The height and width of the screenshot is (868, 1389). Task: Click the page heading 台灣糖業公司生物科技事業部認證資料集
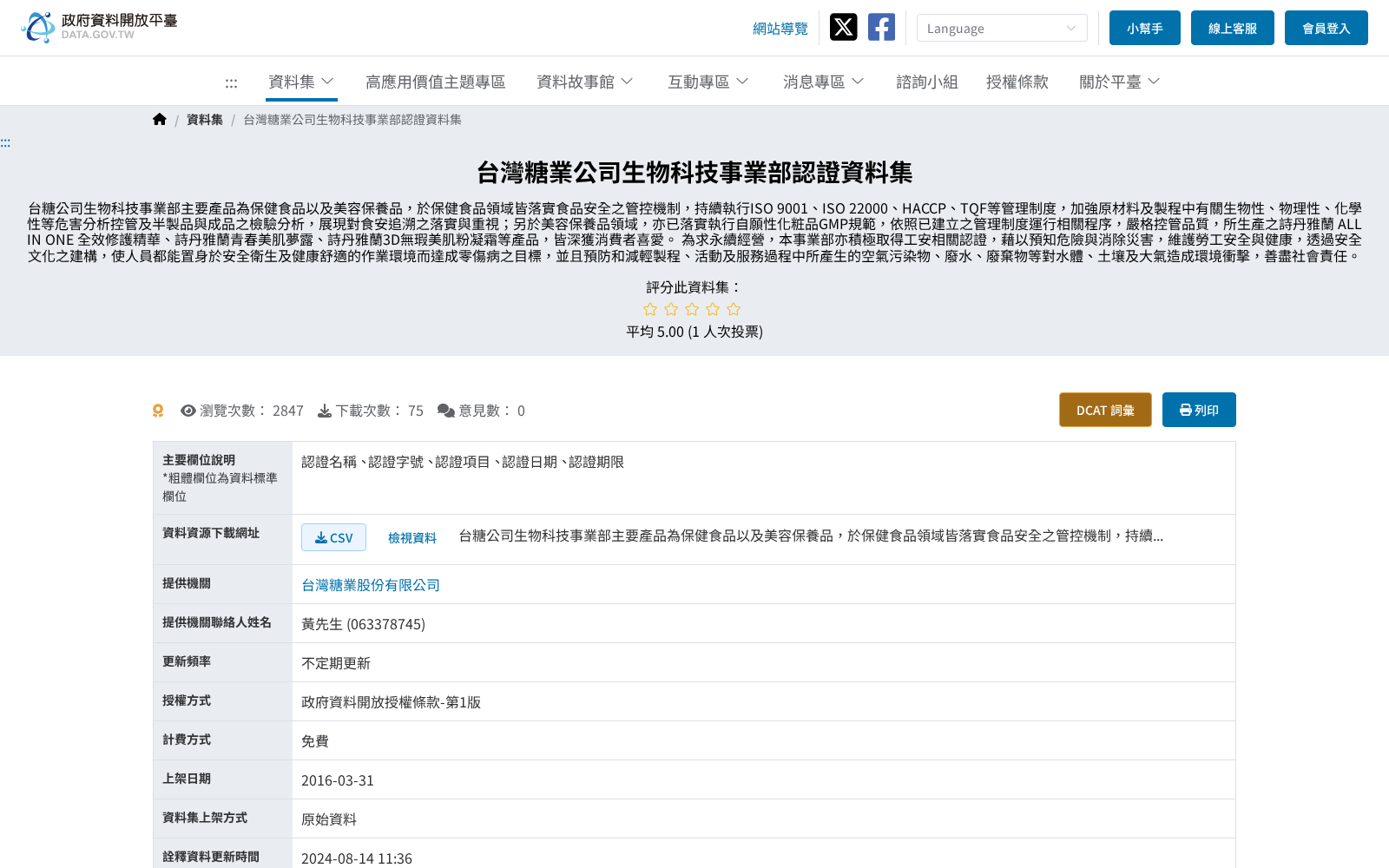(694, 173)
